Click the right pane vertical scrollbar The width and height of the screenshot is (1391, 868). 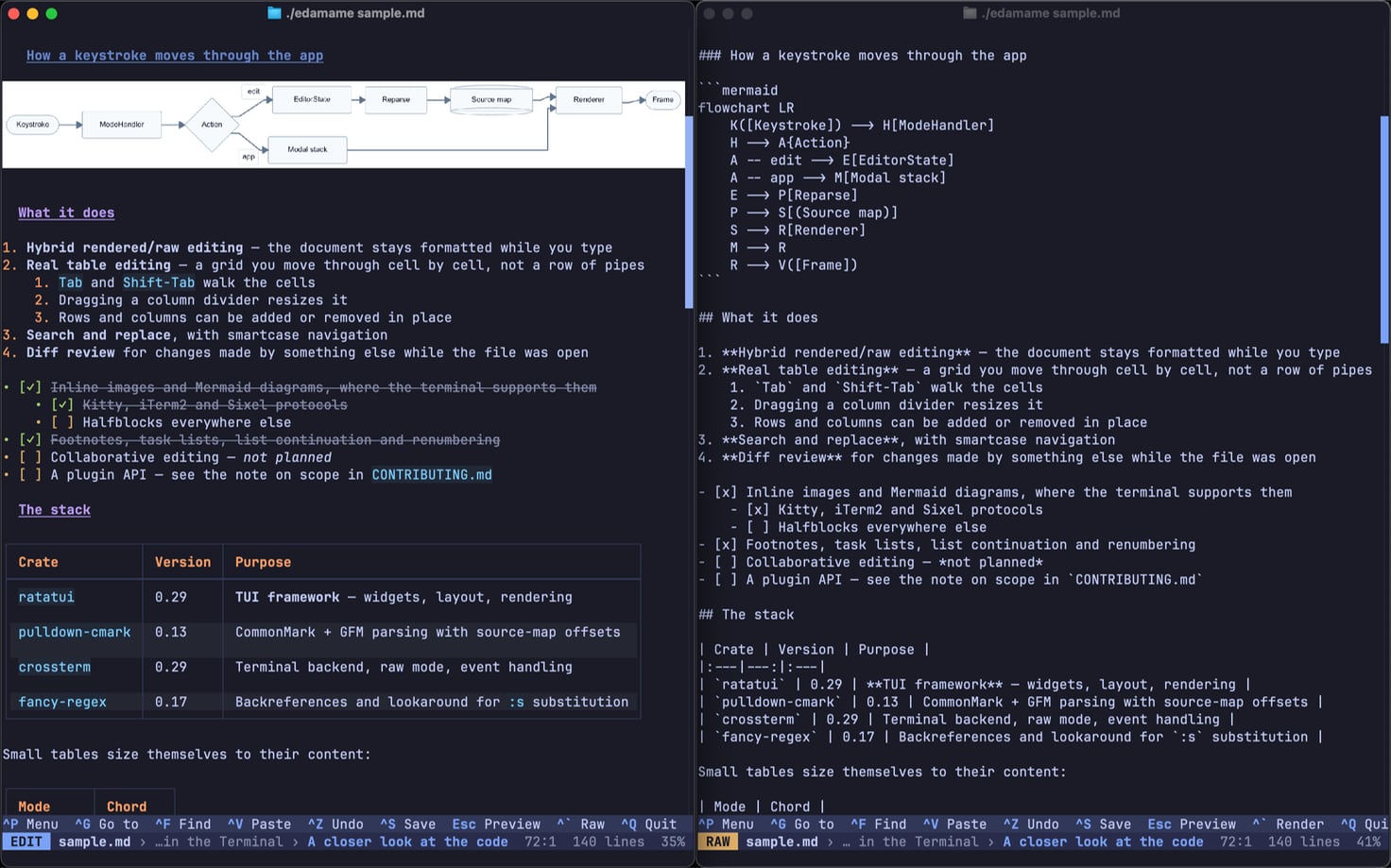point(1385,230)
